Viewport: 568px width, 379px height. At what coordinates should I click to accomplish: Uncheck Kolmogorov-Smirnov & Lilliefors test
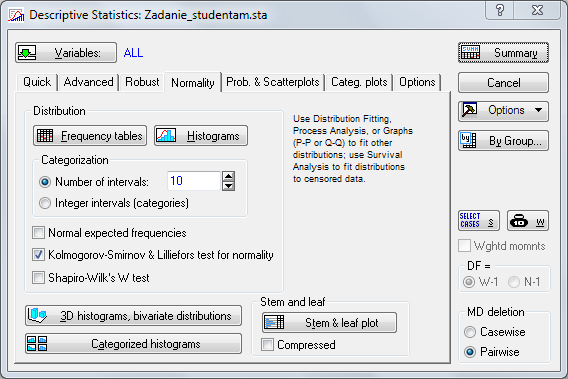[x=39, y=255]
